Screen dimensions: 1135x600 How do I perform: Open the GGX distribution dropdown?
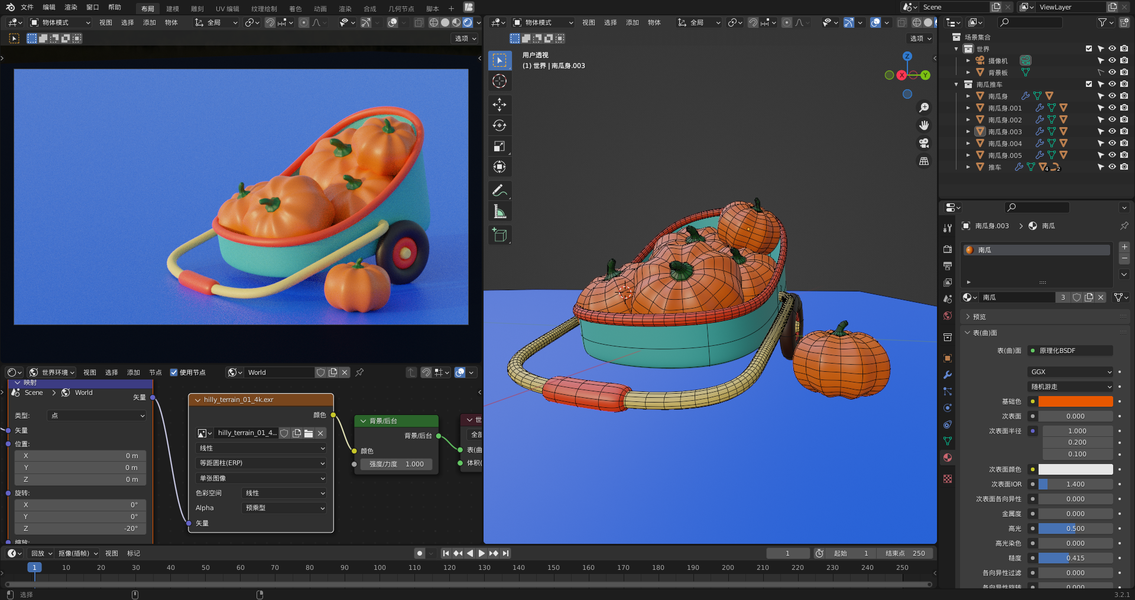click(x=1070, y=372)
